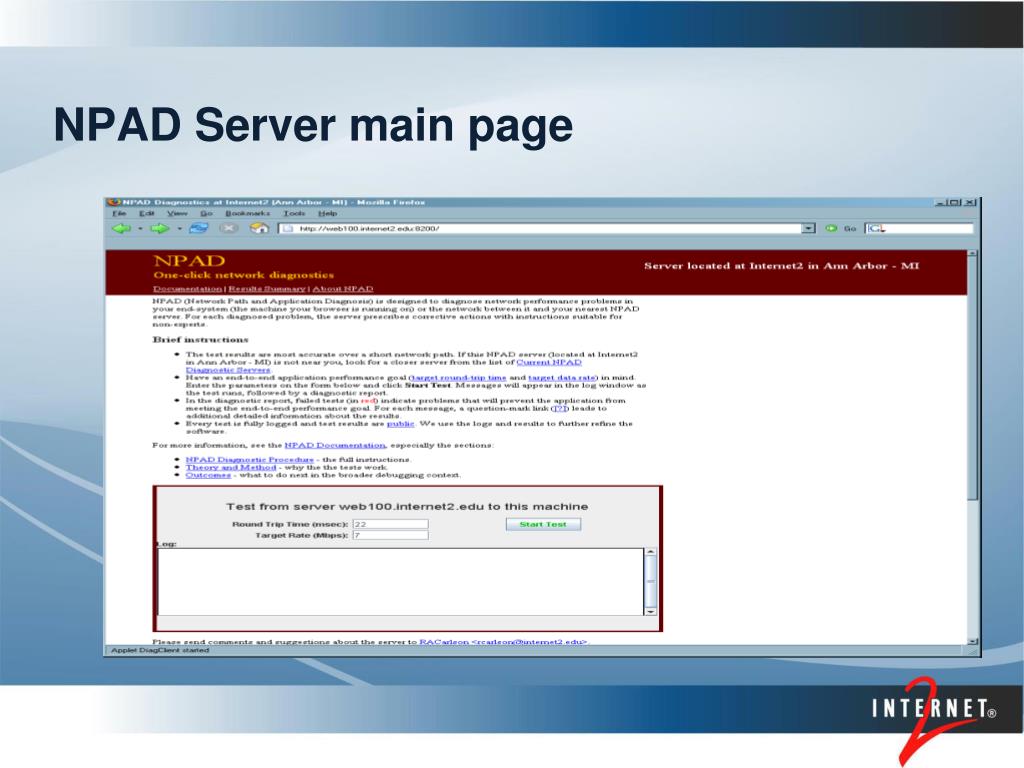The height and width of the screenshot is (768, 1024).
Task: Open NPAD Diagnostic Procedure link
Action: [x=249, y=460]
